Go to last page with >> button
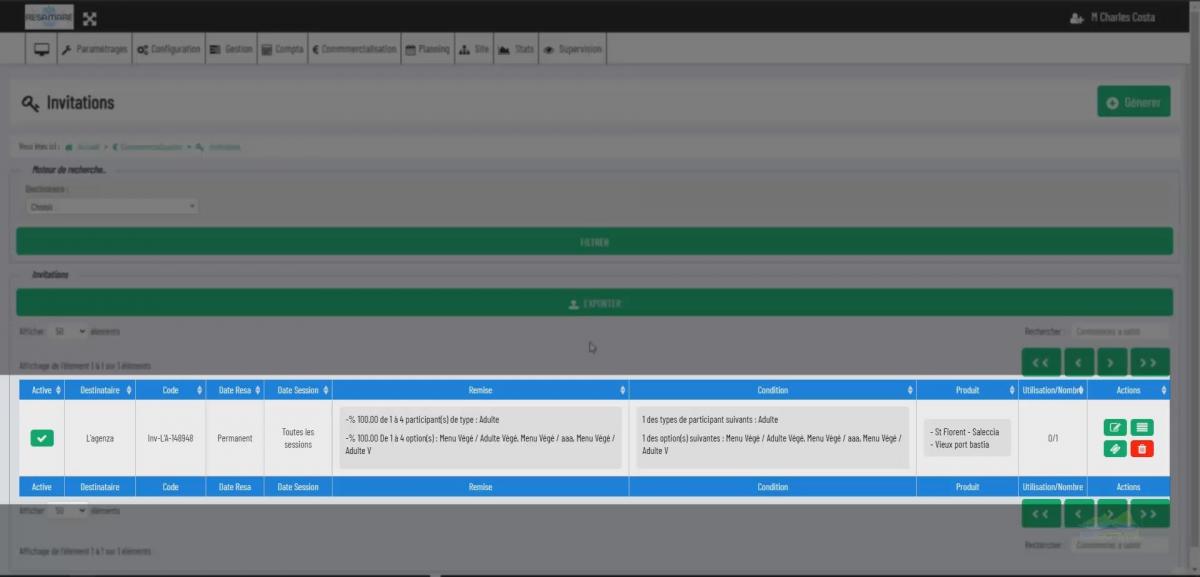1200x577 pixels. pos(1150,362)
